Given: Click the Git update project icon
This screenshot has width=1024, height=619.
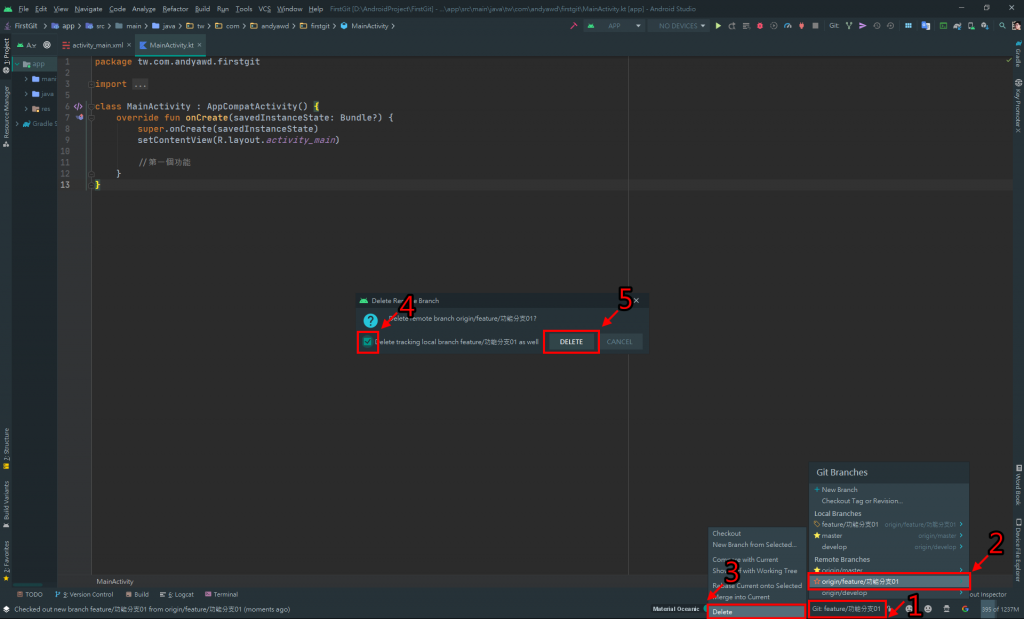Looking at the screenshot, I should (x=849, y=26).
